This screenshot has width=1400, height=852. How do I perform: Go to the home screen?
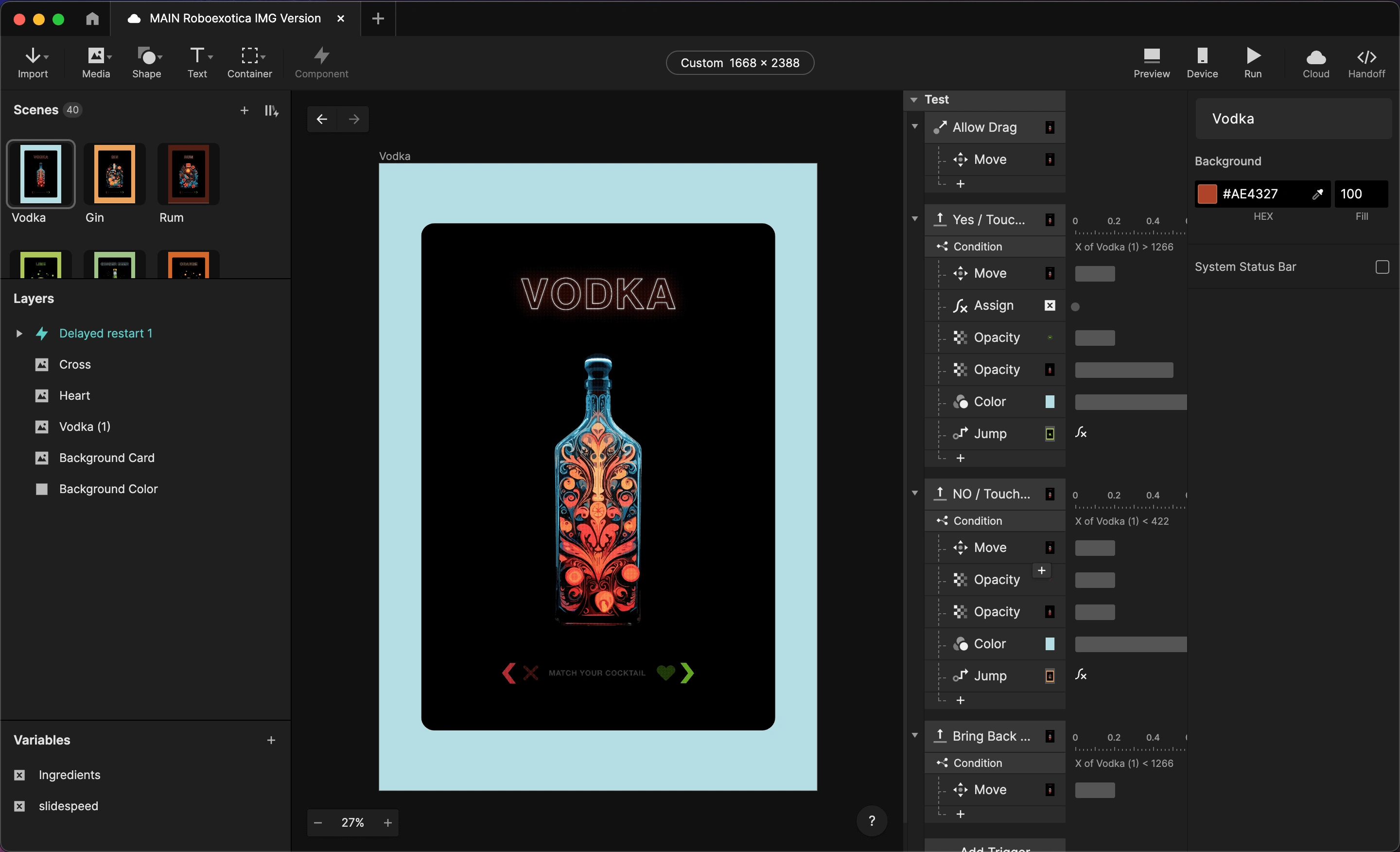[x=92, y=19]
